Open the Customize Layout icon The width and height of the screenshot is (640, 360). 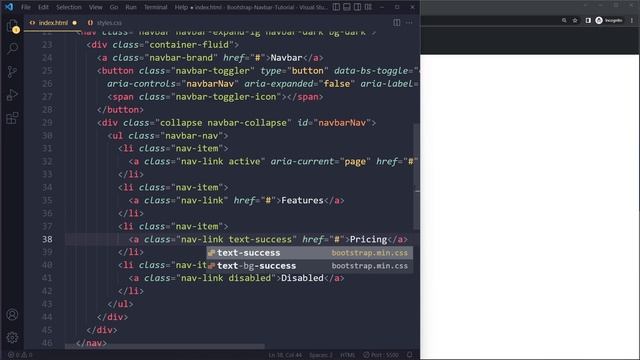[368, 7]
